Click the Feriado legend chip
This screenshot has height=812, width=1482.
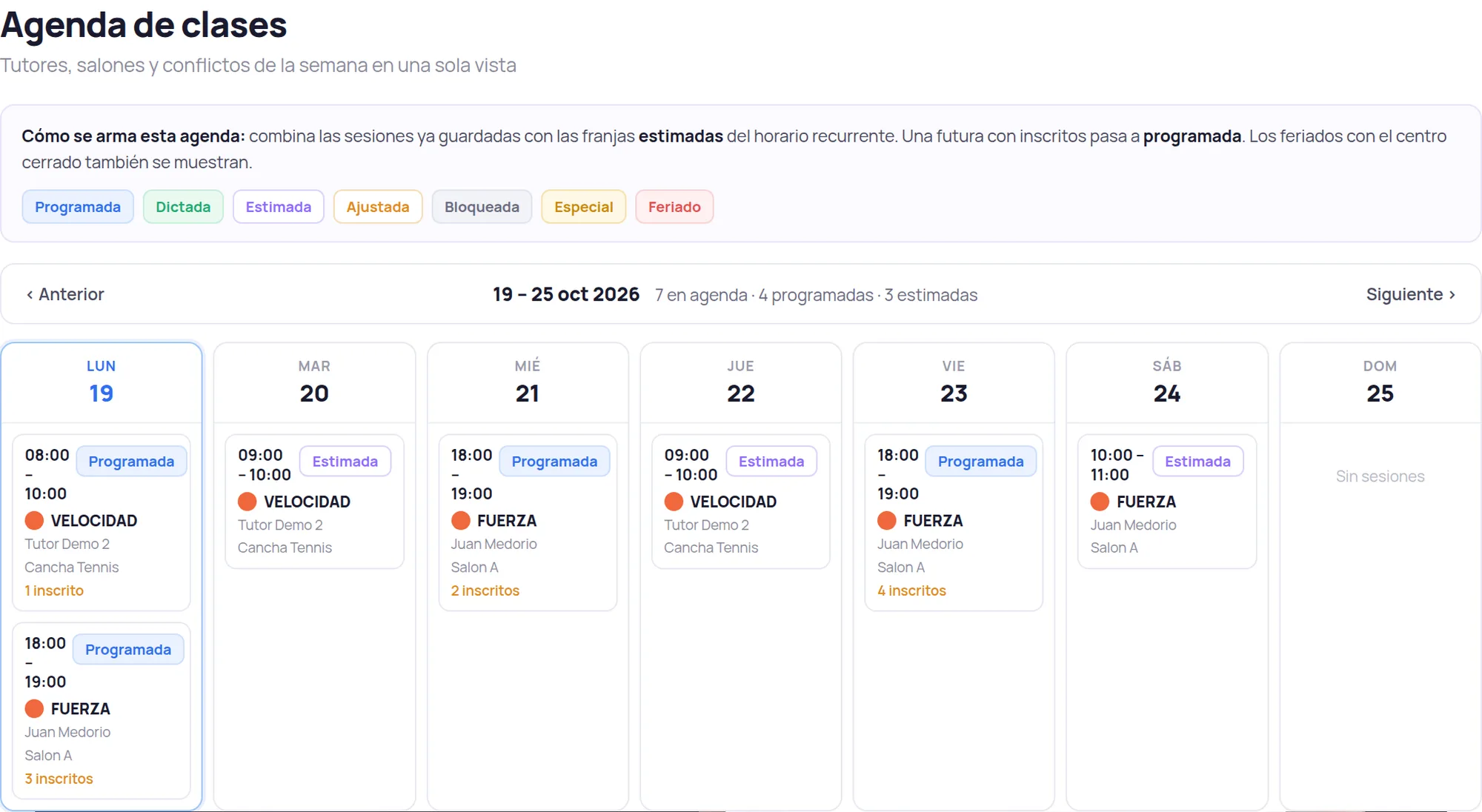(x=674, y=207)
